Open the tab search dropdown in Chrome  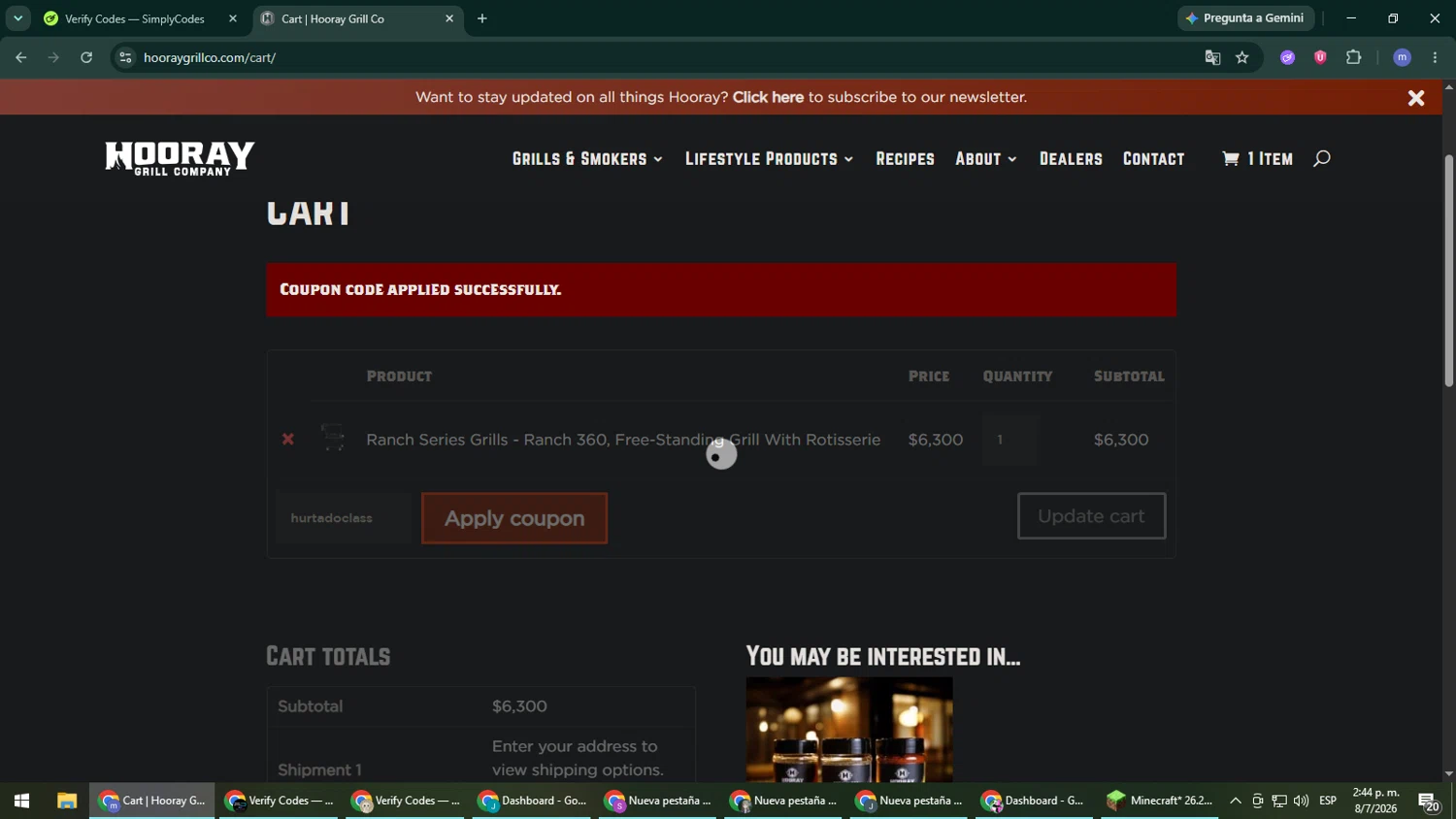click(17, 18)
